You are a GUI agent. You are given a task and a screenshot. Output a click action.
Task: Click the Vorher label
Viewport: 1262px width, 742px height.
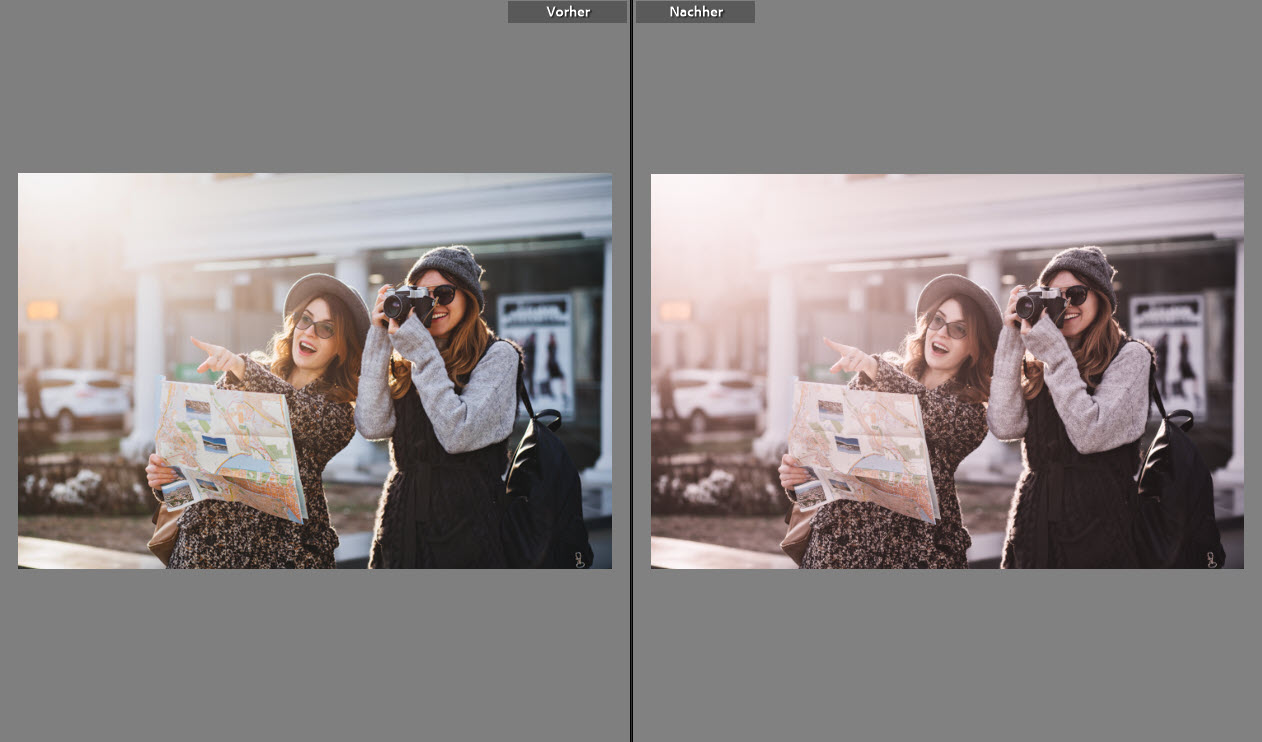pos(567,12)
